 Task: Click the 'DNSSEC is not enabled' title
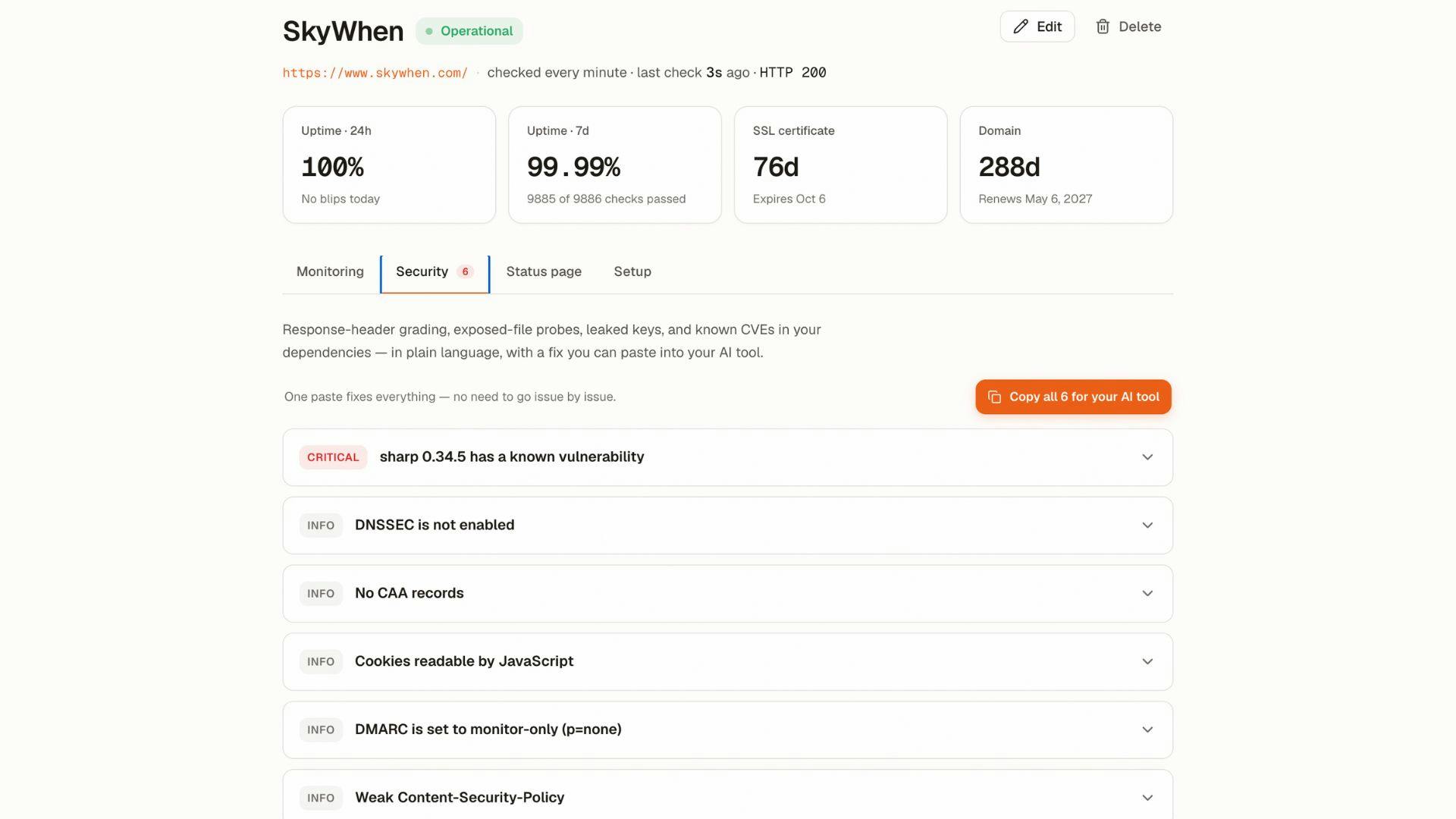click(x=435, y=525)
